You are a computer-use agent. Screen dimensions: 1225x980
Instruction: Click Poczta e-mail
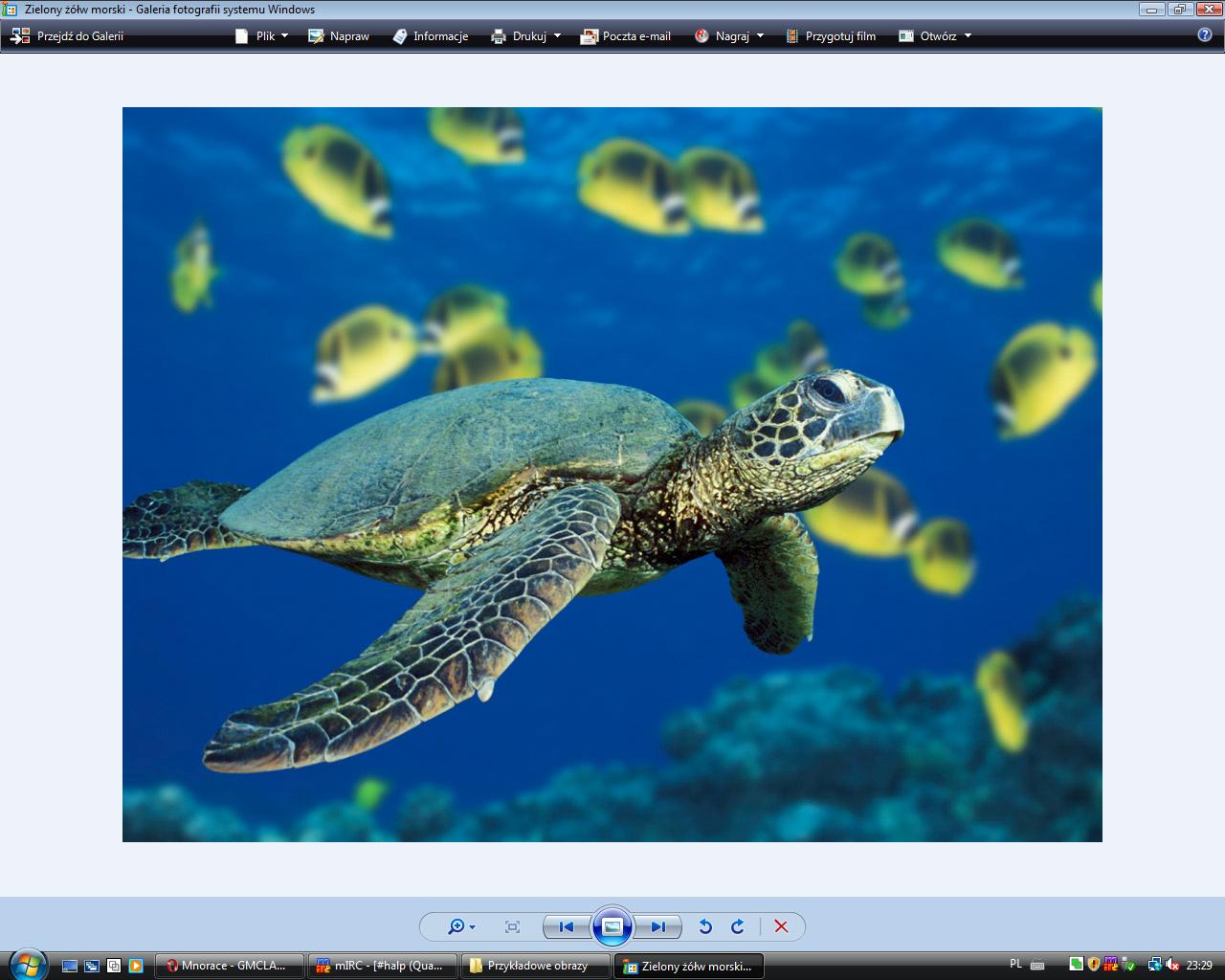(626, 36)
